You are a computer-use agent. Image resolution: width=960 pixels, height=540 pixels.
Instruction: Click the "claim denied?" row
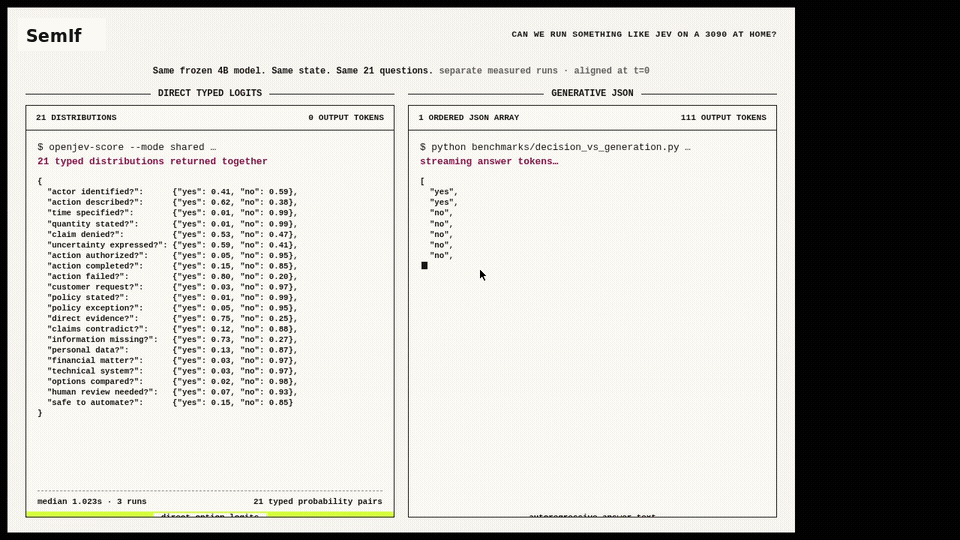(172, 234)
